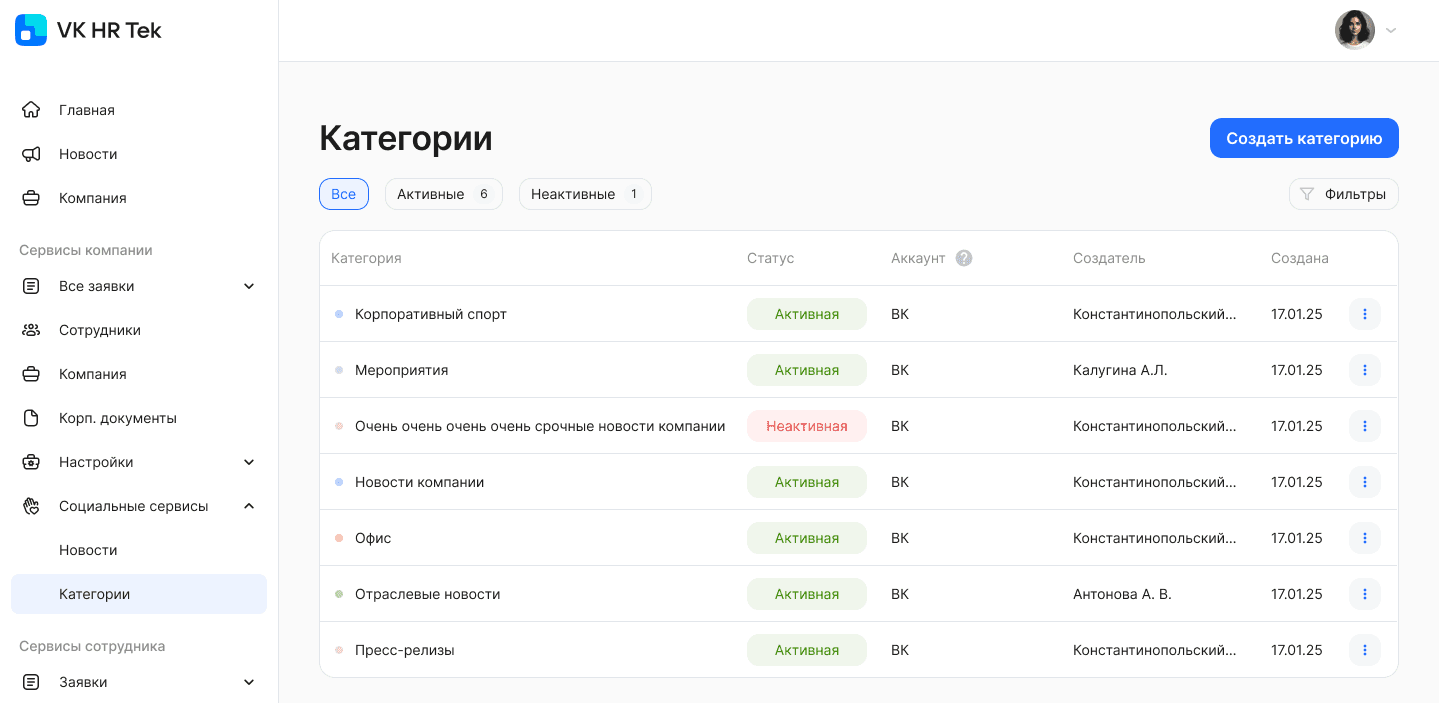Switch to the Активные tab
This screenshot has height=703, width=1439.
[x=443, y=194]
